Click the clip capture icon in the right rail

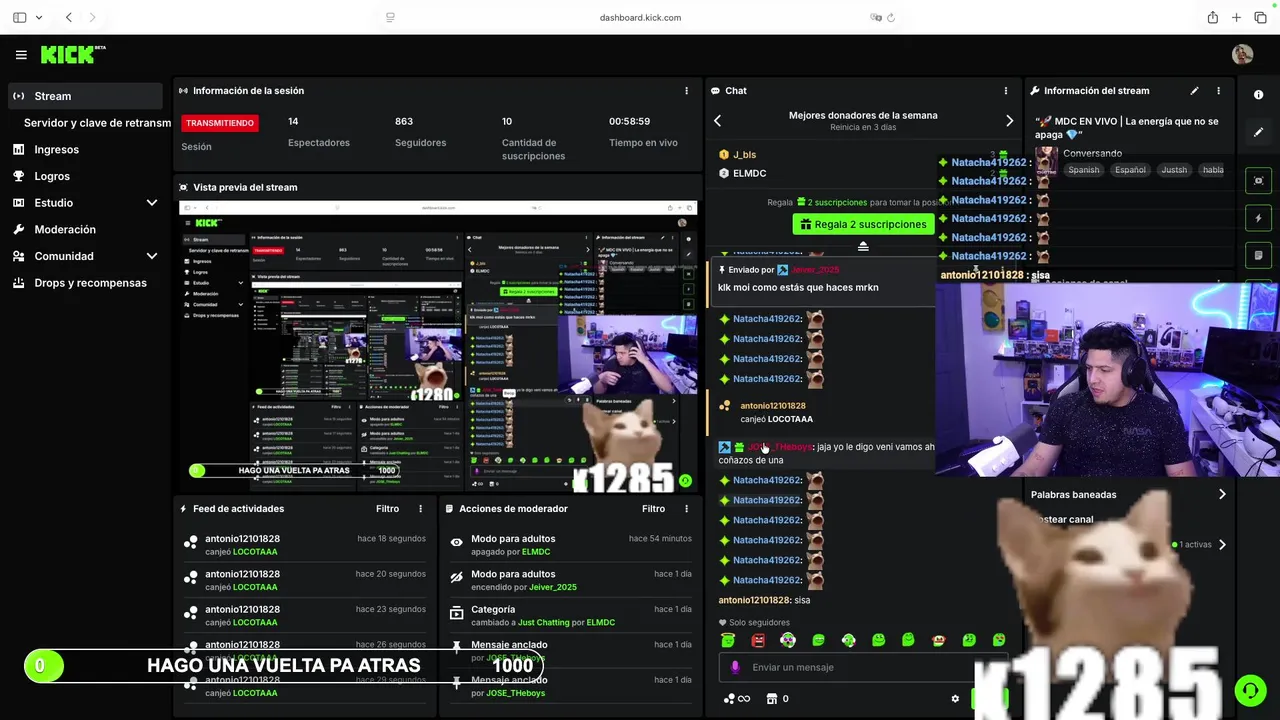(1258, 181)
